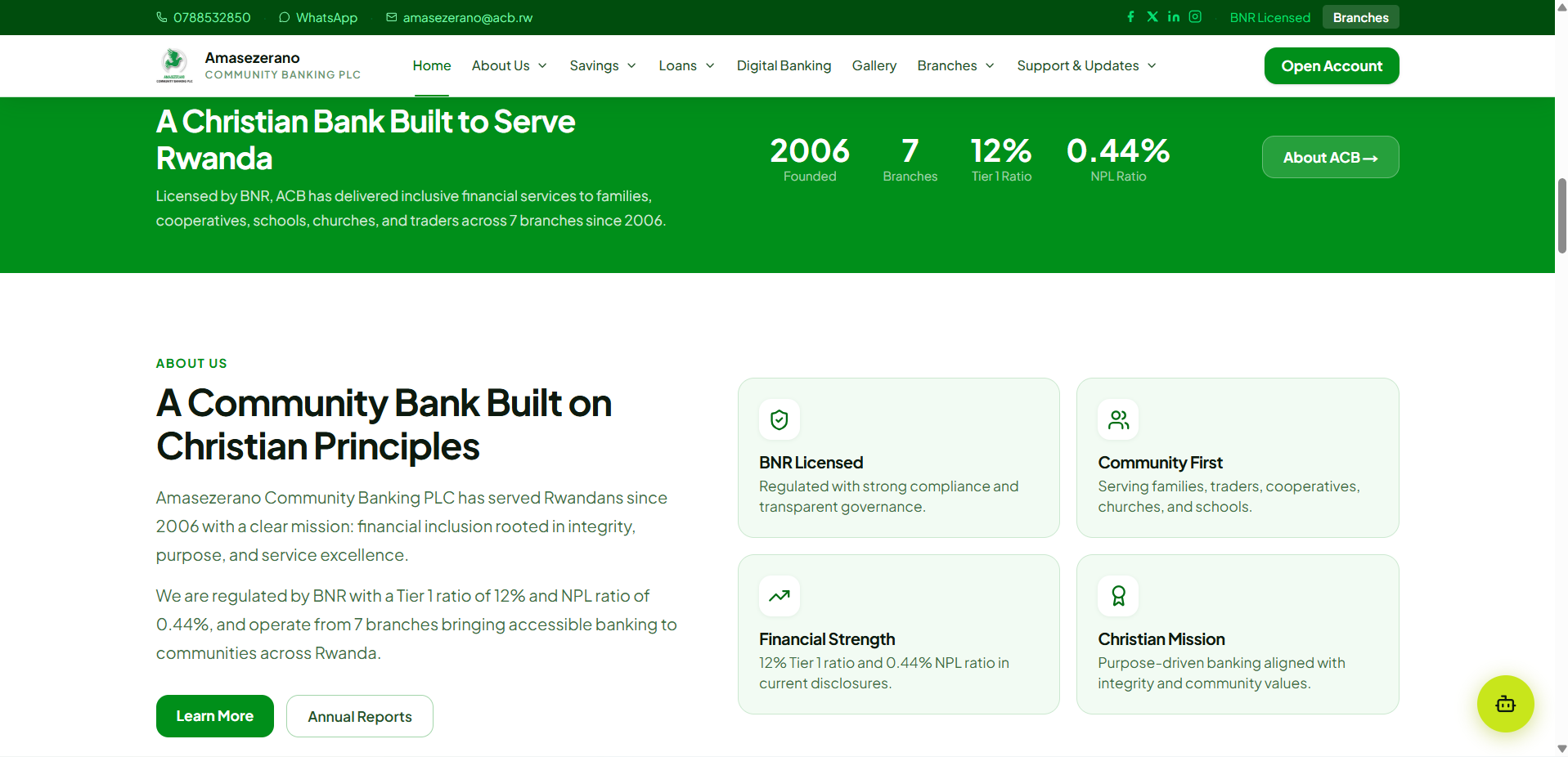Viewport: 1568px width, 757px height.
Task: Expand the Savings dropdown menu
Action: (603, 65)
